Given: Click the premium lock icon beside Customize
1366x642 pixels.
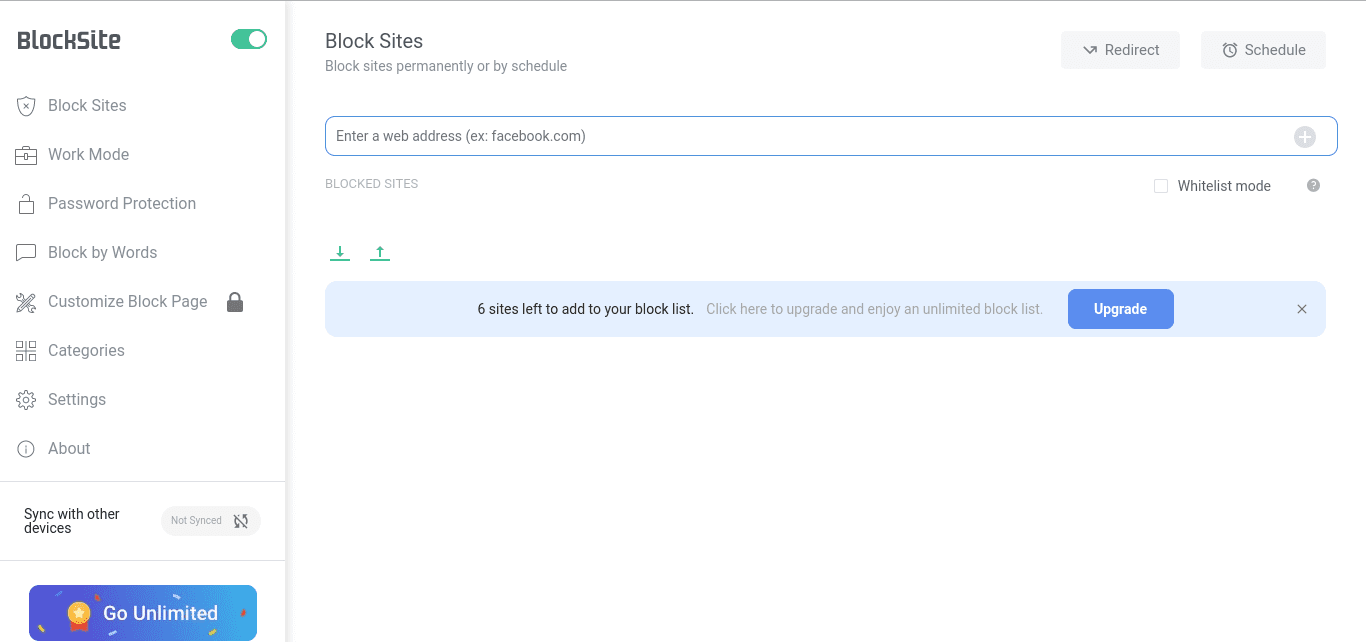Looking at the screenshot, I should tap(235, 302).
